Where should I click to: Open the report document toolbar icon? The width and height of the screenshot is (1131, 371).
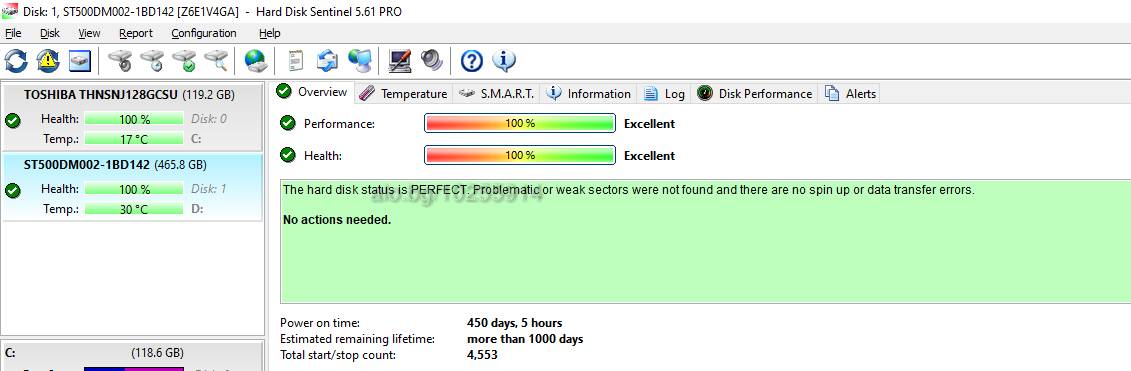click(295, 61)
